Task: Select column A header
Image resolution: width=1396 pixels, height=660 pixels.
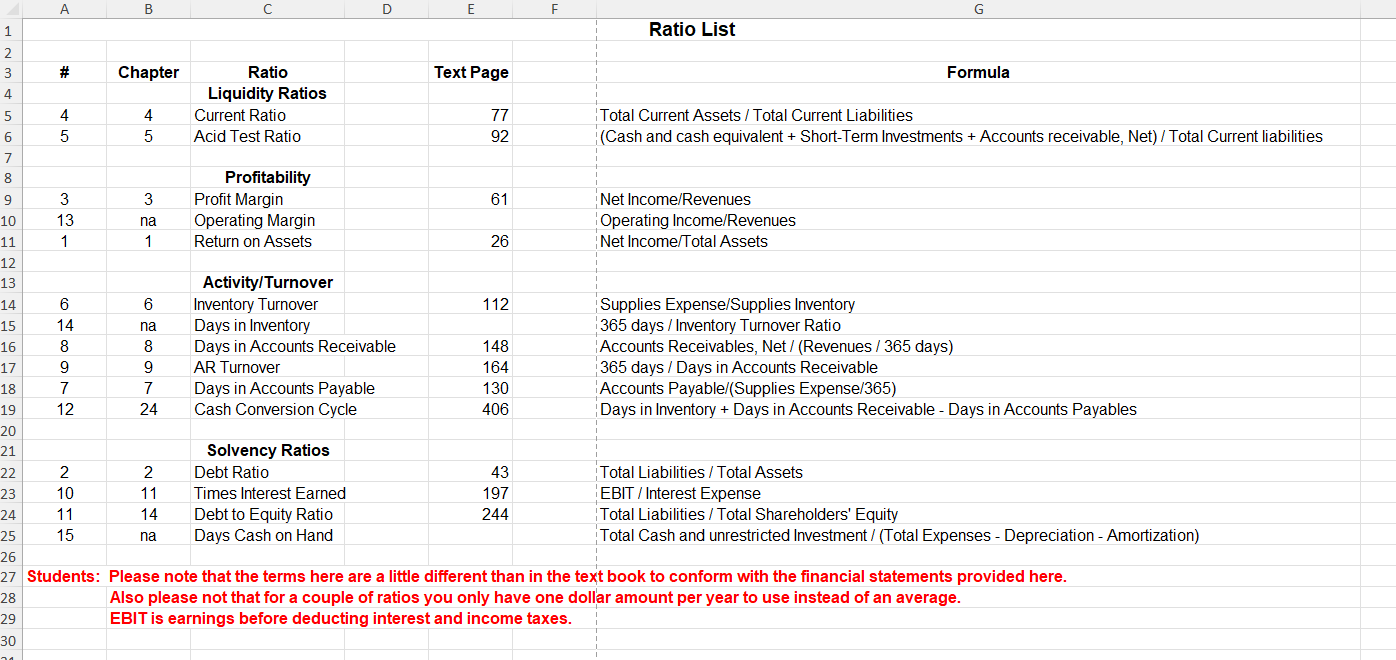Action: coord(64,9)
